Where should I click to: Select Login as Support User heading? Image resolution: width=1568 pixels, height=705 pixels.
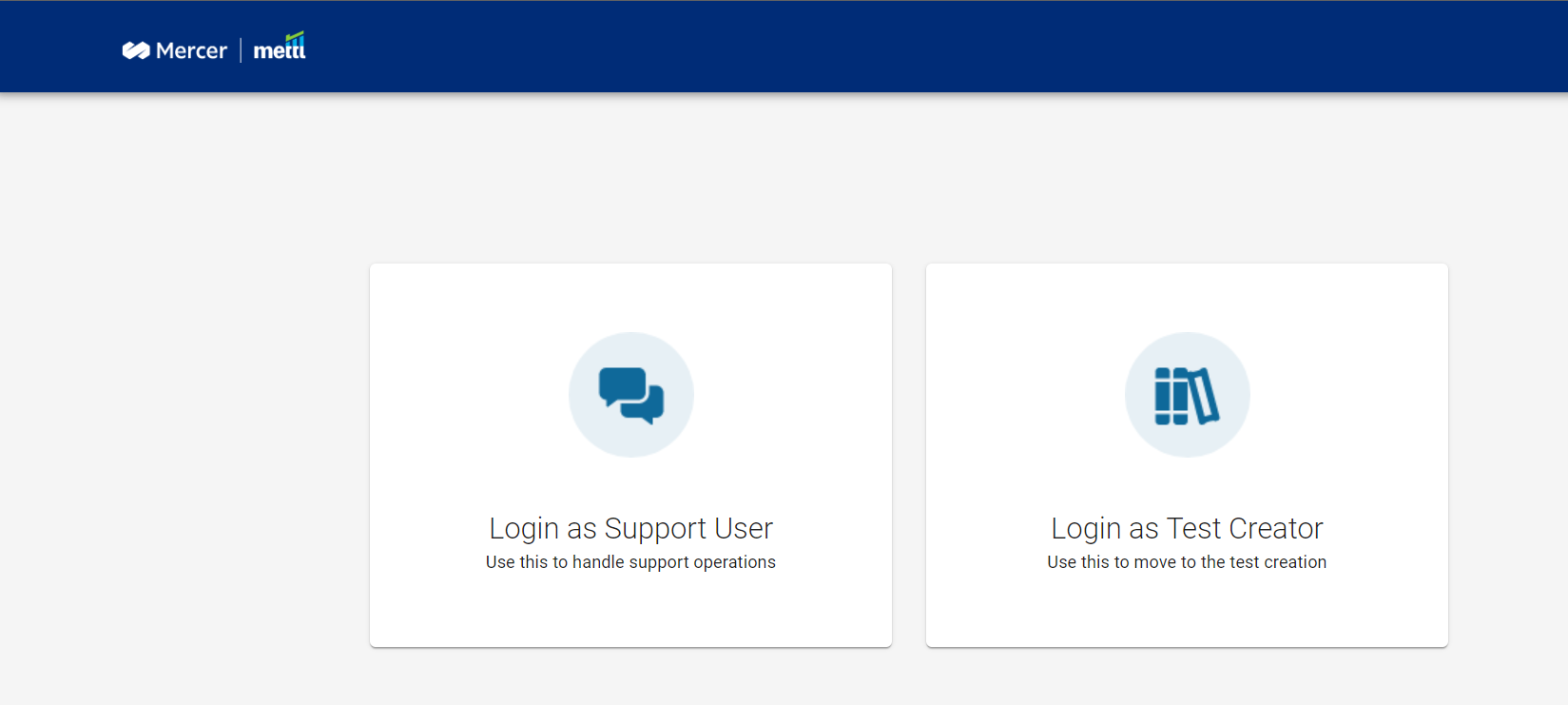631,528
